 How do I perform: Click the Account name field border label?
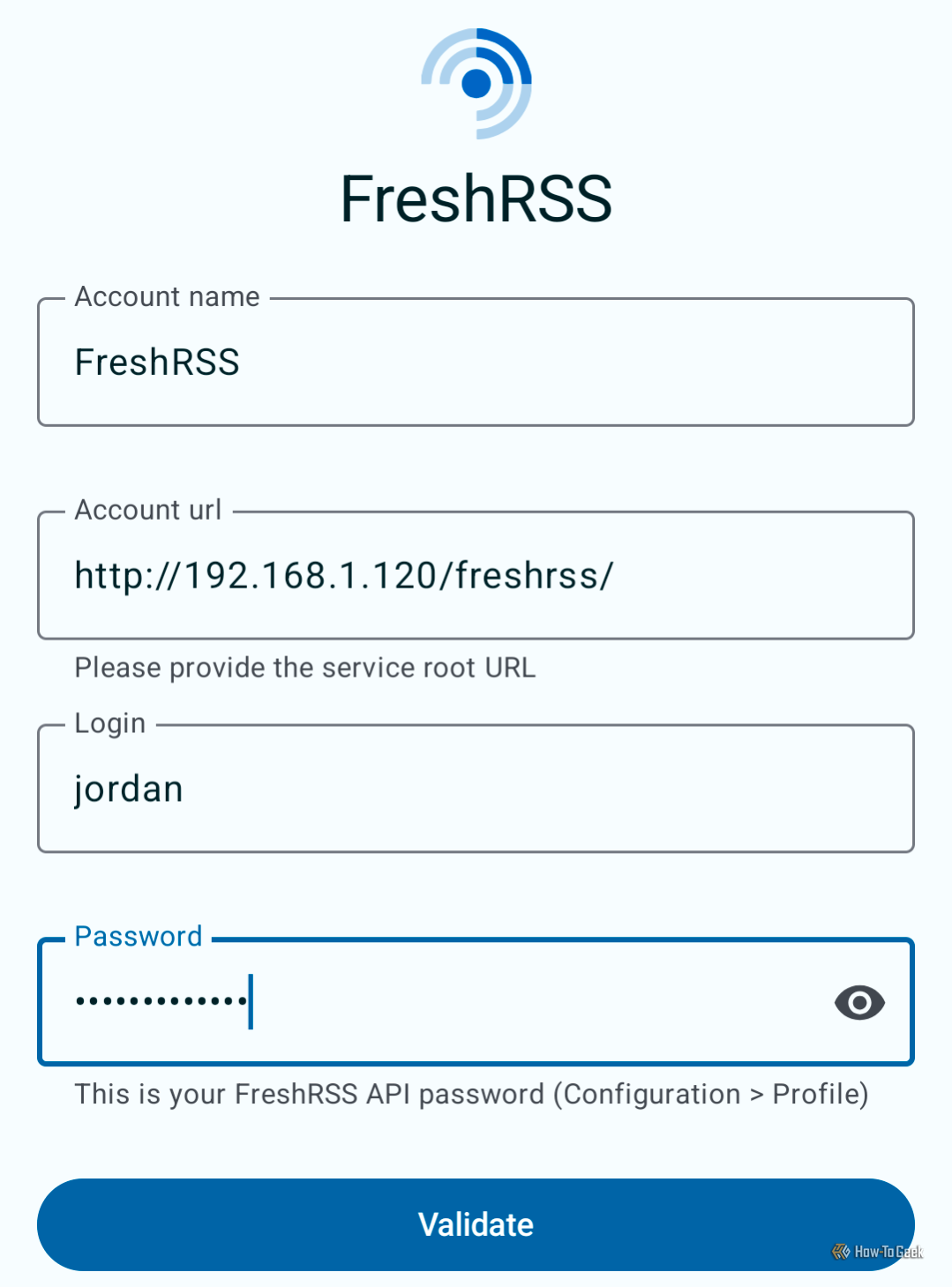point(166,297)
